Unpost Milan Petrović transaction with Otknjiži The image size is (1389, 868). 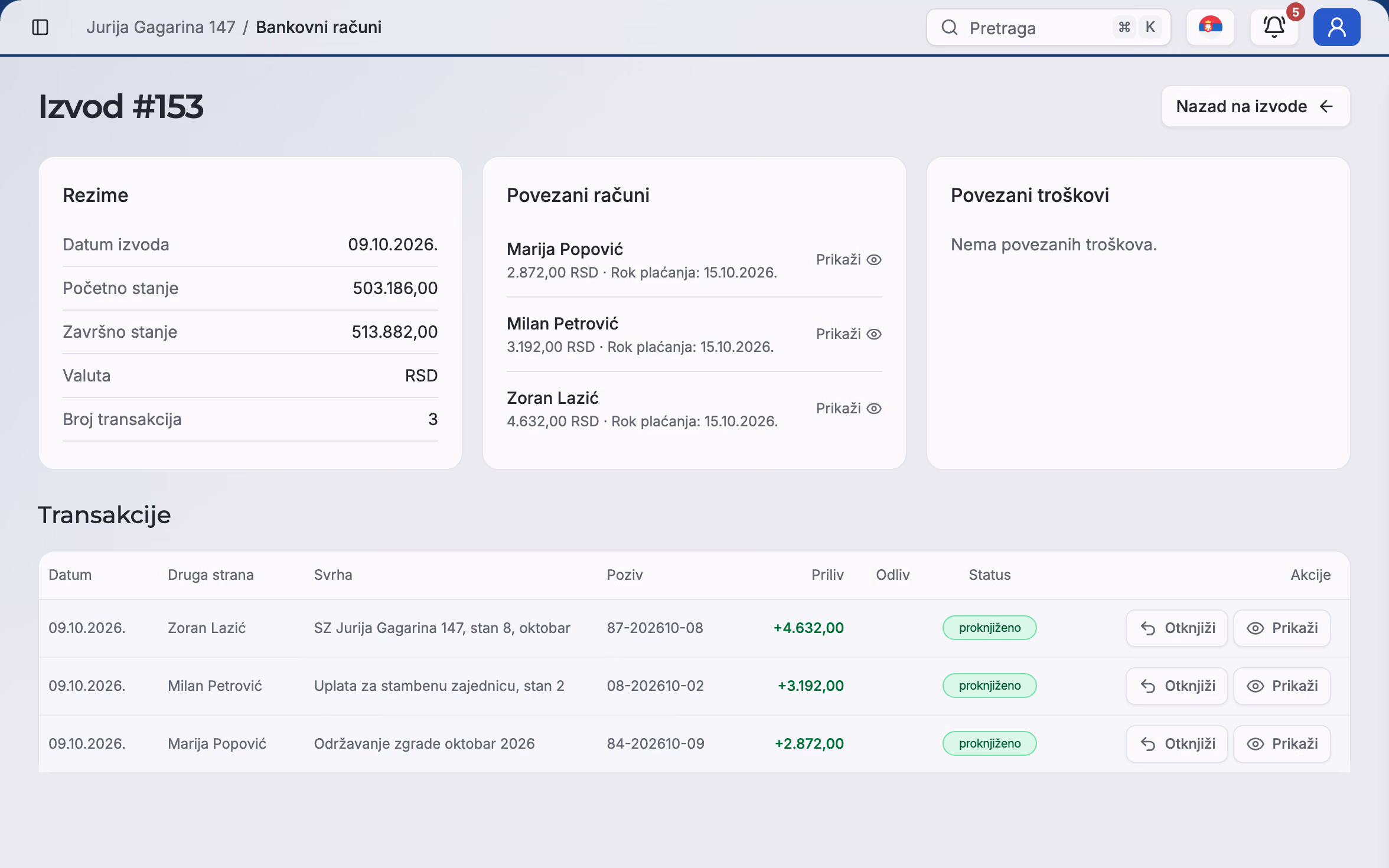pyautogui.click(x=1176, y=686)
